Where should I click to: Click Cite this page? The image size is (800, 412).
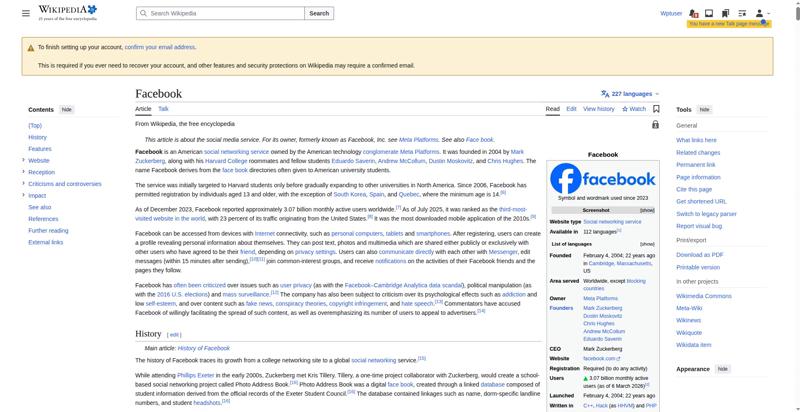tap(694, 189)
